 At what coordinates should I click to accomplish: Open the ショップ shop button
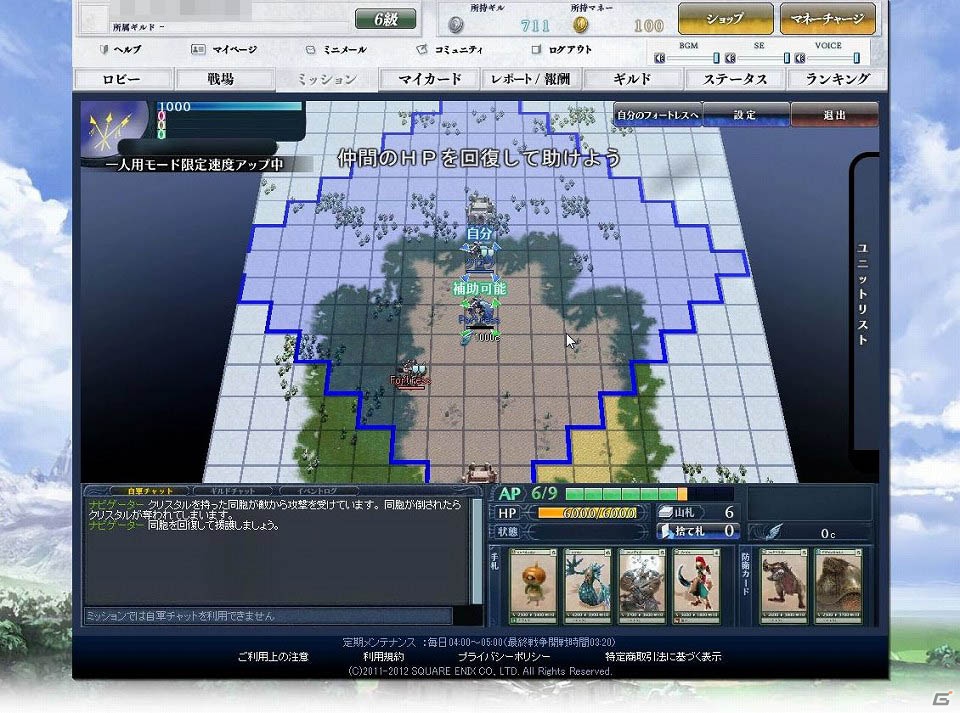[725, 19]
